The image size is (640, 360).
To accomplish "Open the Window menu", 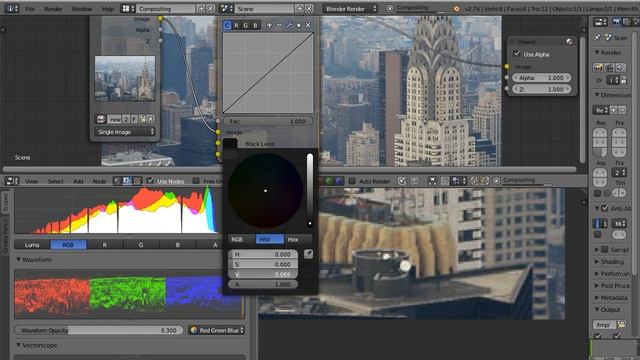I will [82, 9].
